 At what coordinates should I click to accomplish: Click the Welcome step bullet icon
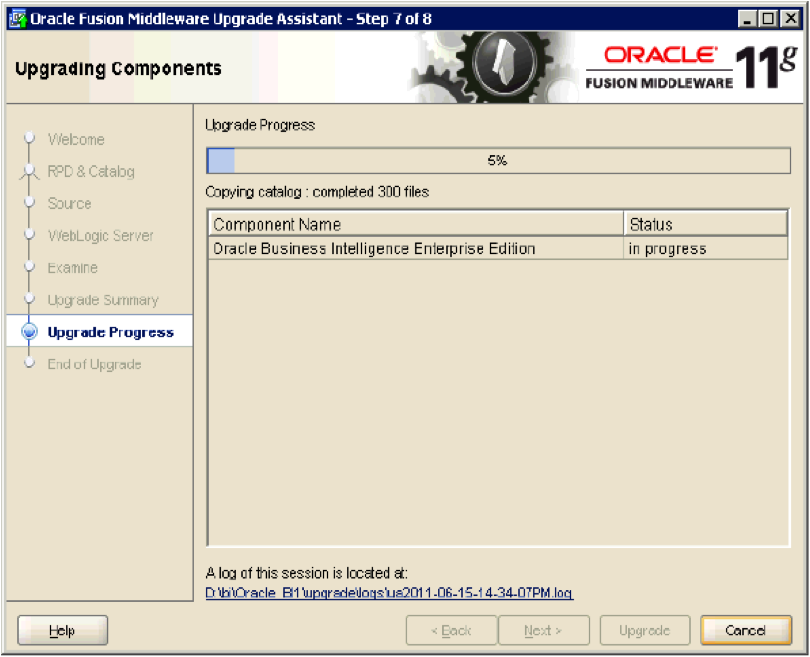coord(29,138)
